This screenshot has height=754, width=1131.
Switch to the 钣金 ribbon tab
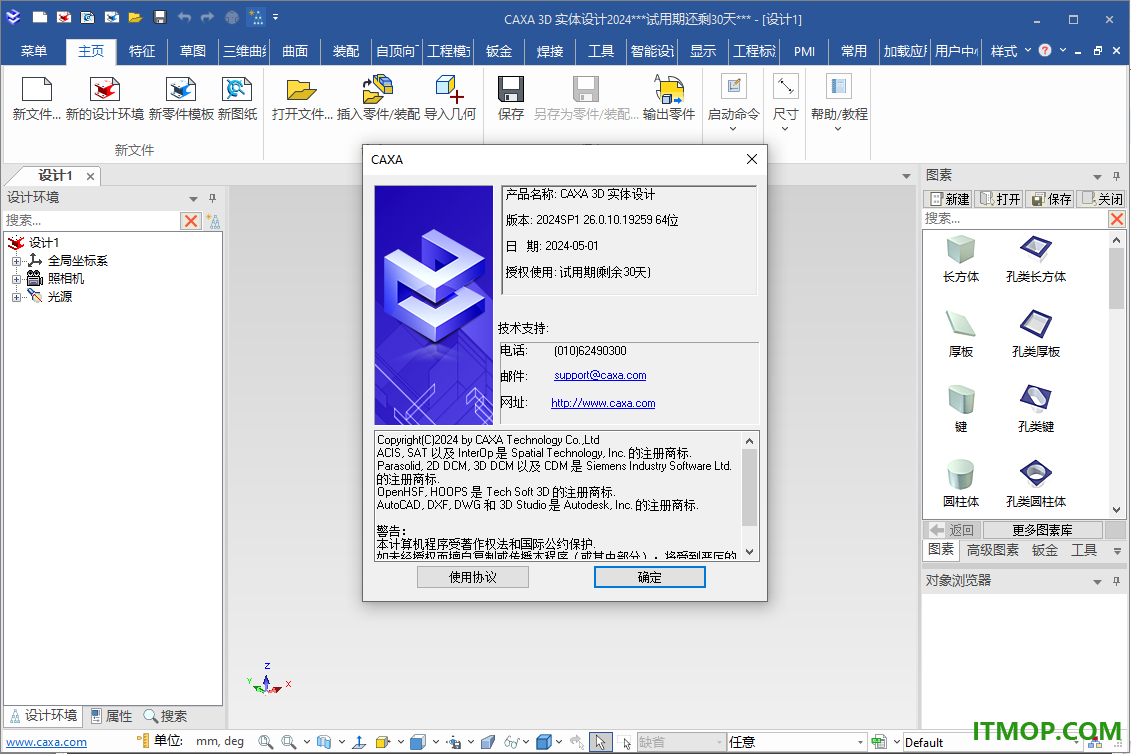click(x=498, y=51)
